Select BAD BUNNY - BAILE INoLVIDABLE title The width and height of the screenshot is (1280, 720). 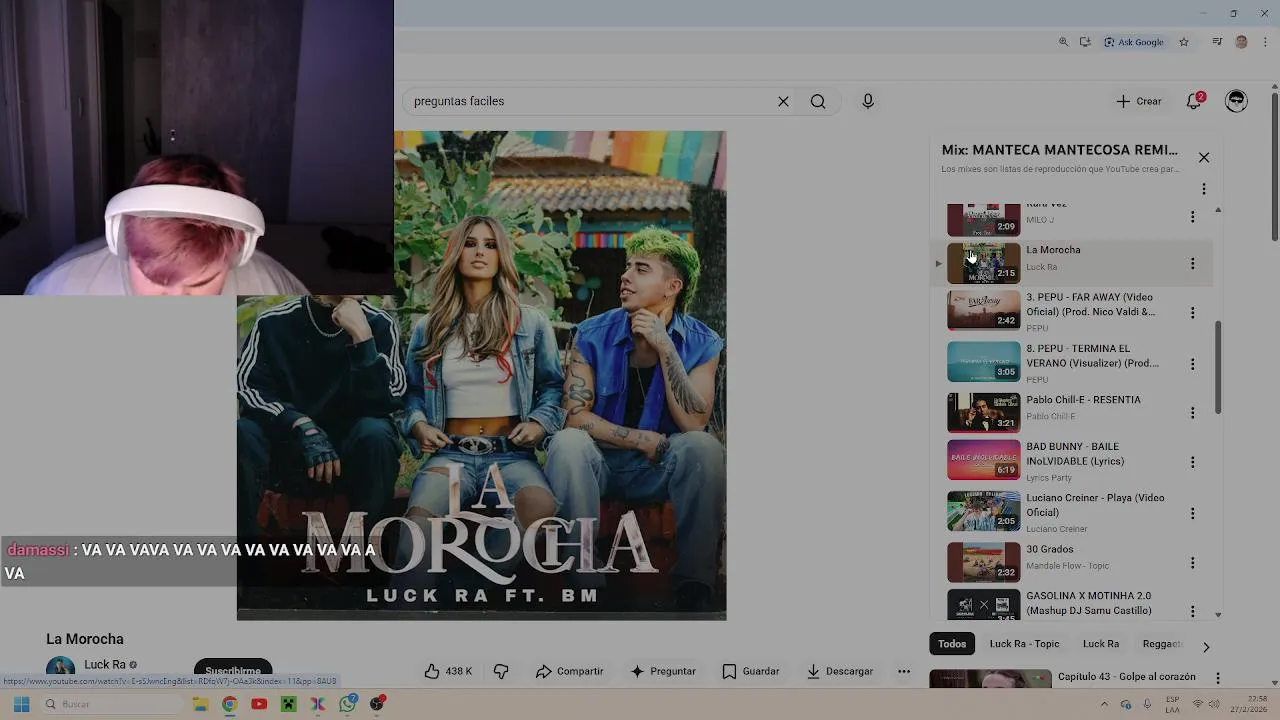[1075, 454]
